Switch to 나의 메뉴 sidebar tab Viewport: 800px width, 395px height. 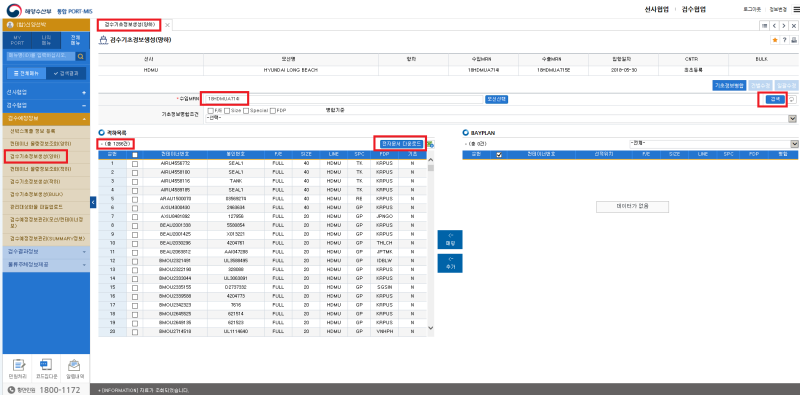coord(46,40)
